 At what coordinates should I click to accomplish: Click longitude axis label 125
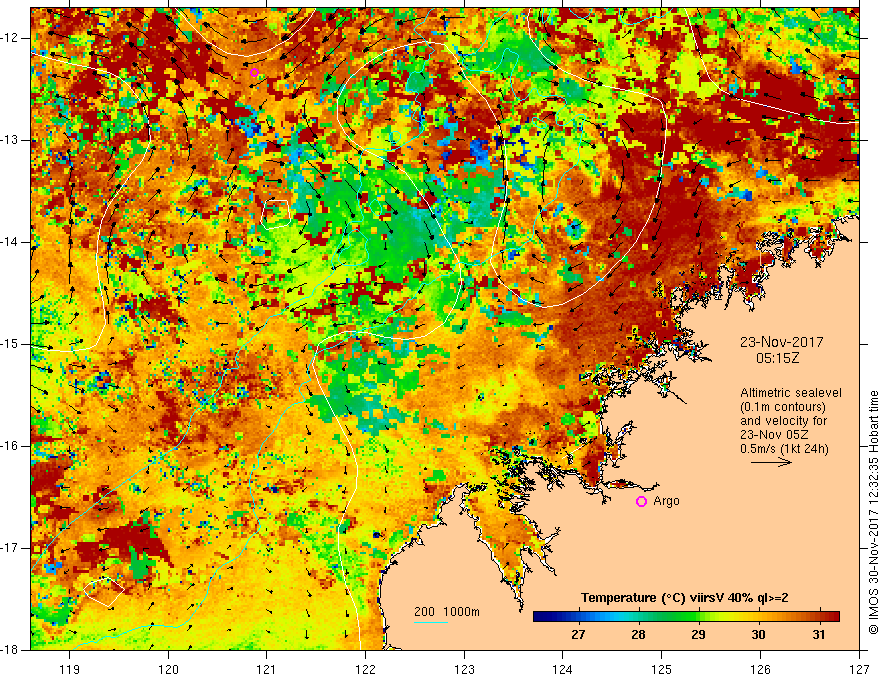coord(662,669)
